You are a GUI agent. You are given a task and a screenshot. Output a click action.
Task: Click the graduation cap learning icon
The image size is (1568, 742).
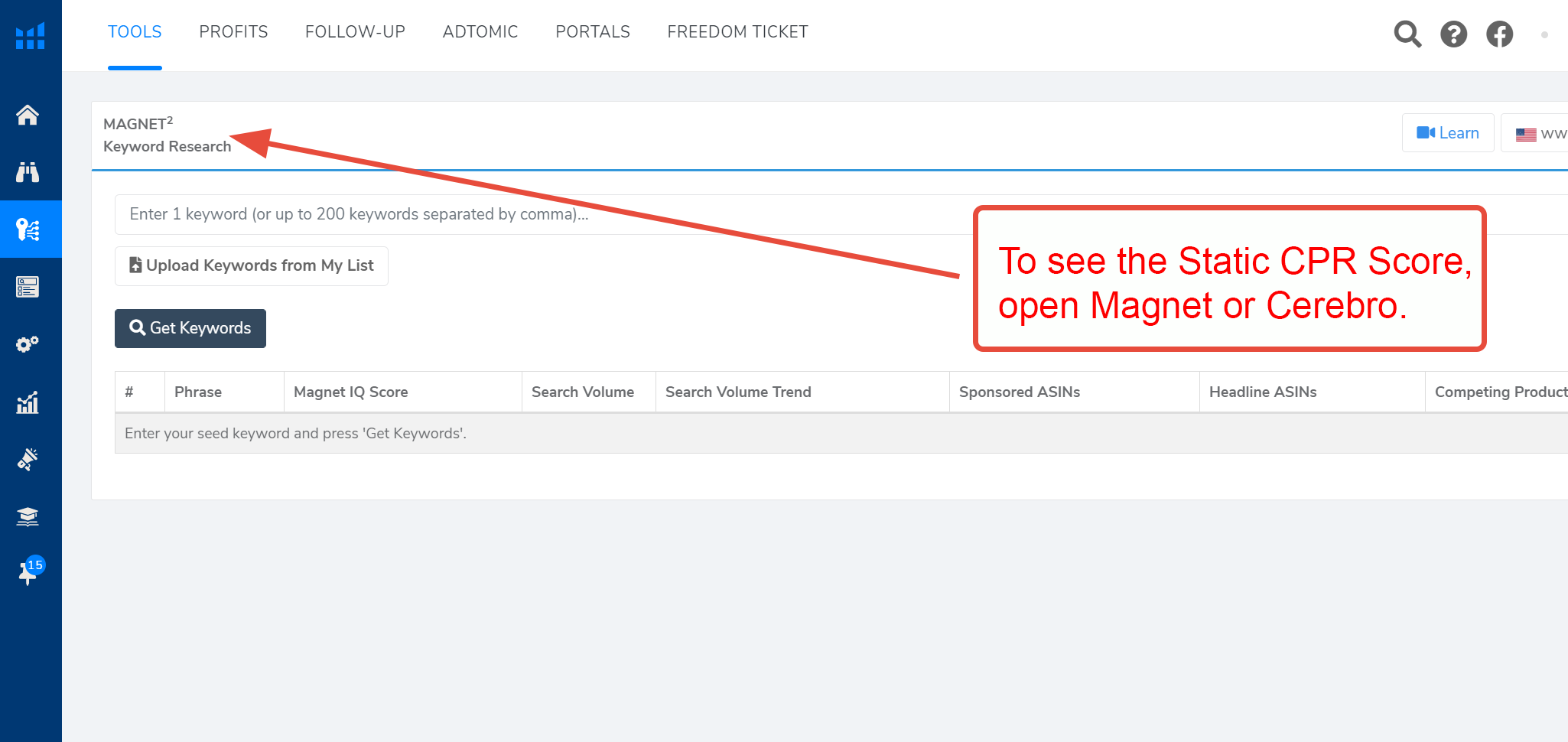[x=28, y=517]
